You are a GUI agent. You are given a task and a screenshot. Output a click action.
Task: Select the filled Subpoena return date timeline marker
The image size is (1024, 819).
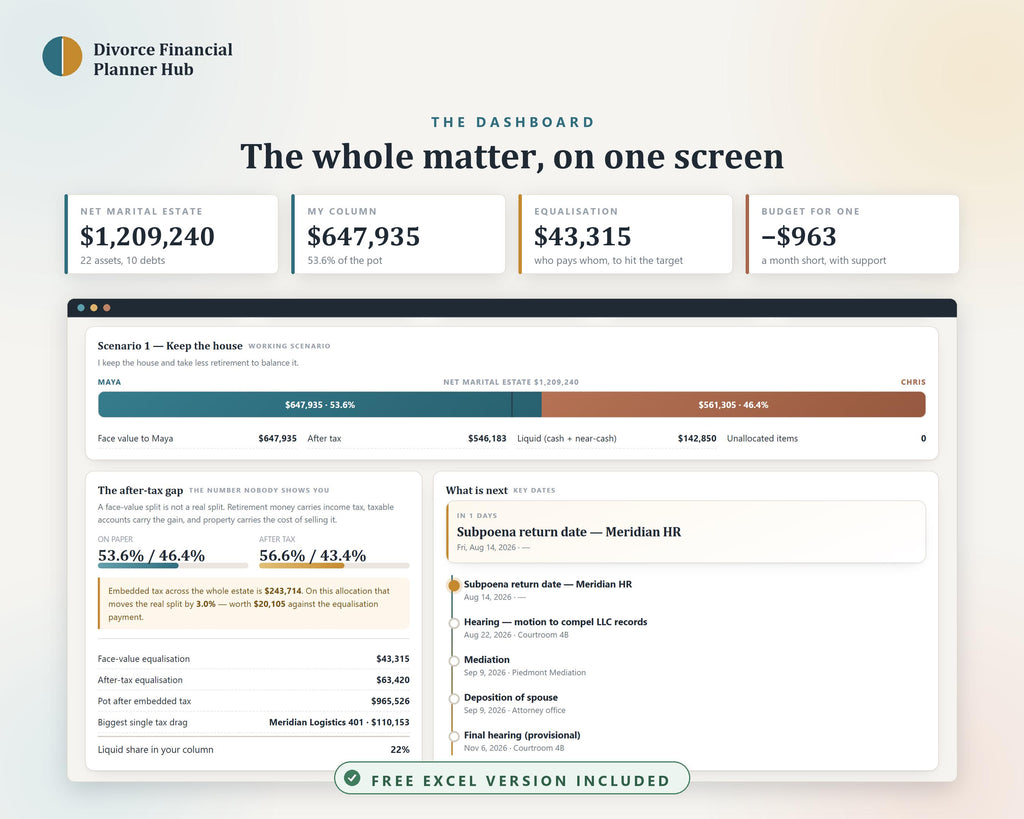click(454, 585)
